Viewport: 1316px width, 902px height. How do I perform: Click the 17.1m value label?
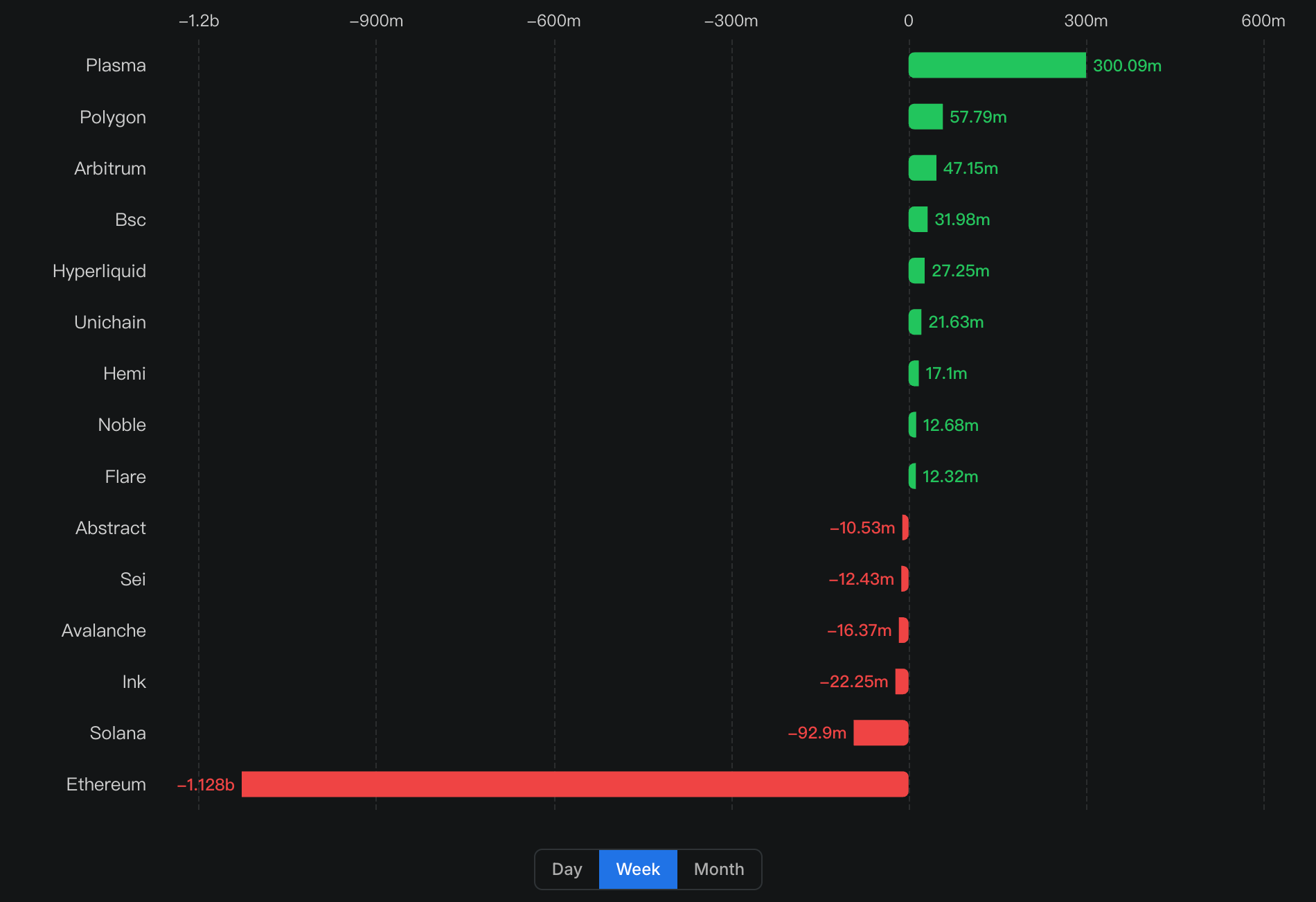pyautogui.click(x=946, y=373)
